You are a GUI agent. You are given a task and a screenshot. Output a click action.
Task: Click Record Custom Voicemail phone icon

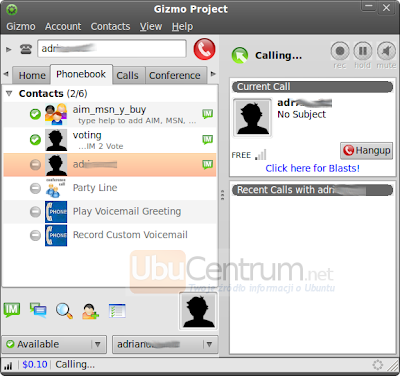pos(56,235)
